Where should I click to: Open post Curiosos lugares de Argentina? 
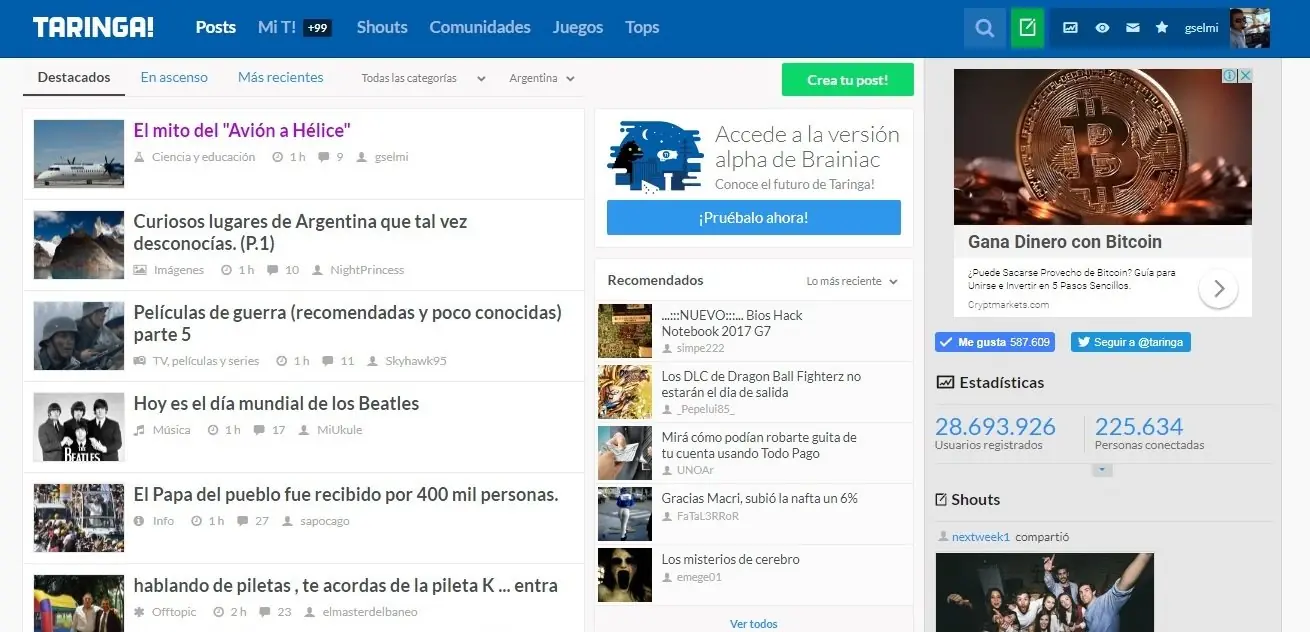click(300, 232)
